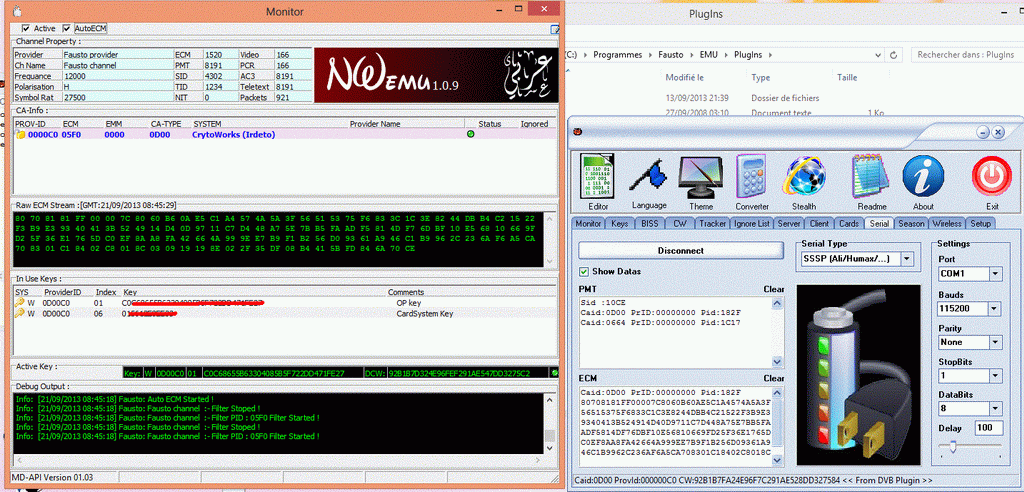Click the EMU breadcrumb in explorer path

[x=709, y=55]
